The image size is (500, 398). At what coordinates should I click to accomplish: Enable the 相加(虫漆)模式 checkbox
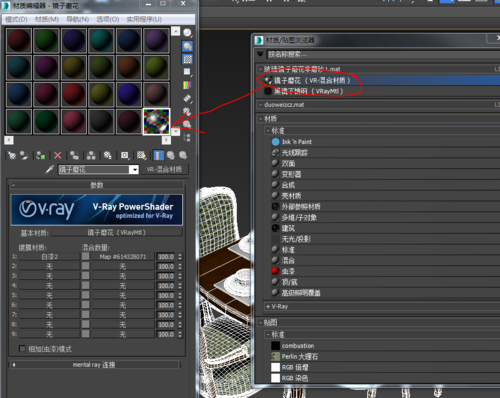pos(22,349)
